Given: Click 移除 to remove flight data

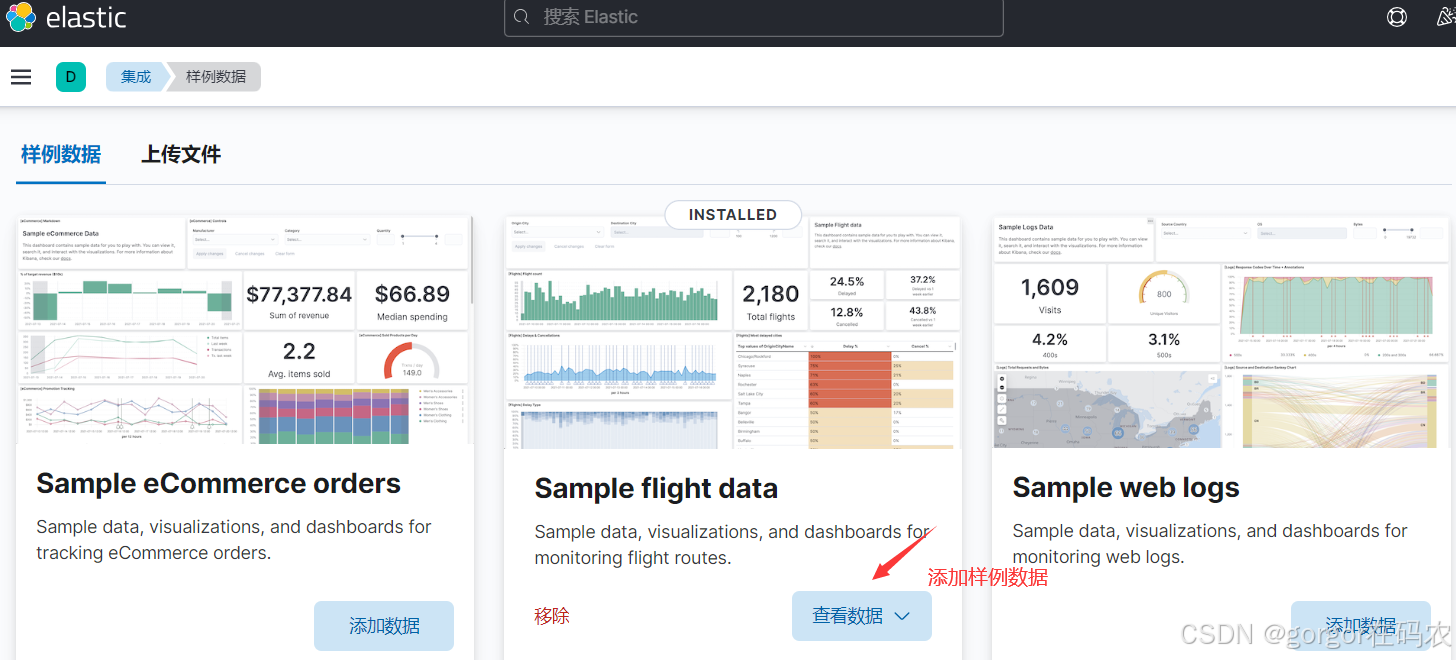Looking at the screenshot, I should pyautogui.click(x=552, y=616).
